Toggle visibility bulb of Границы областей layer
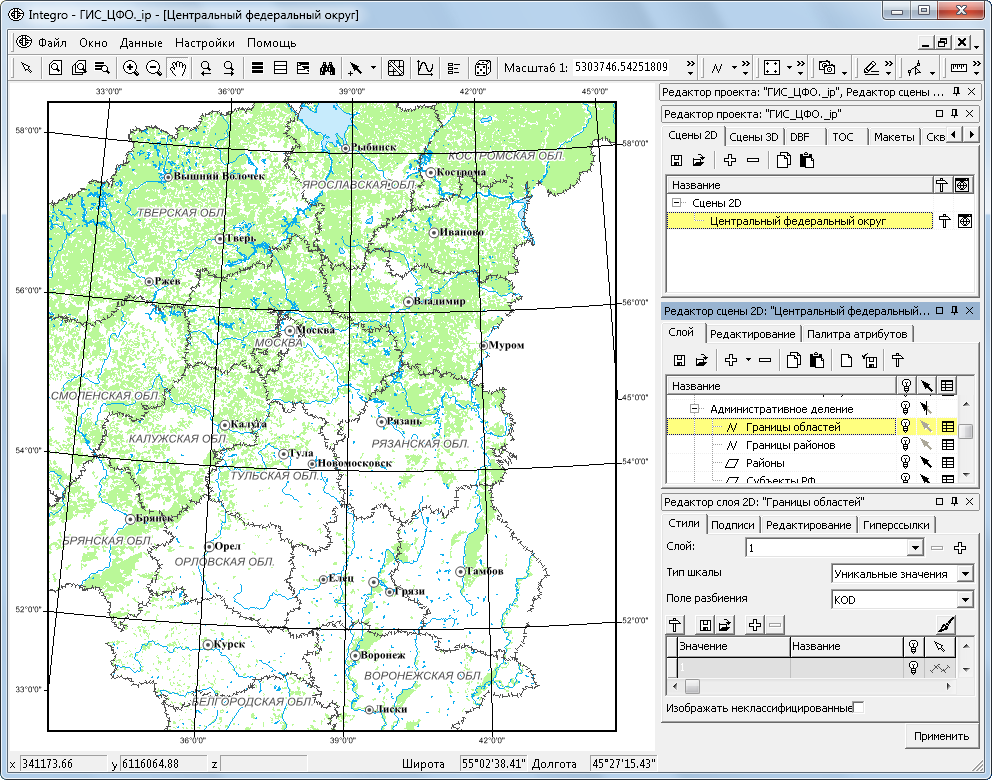Screen dimensions: 992x780 (905, 427)
